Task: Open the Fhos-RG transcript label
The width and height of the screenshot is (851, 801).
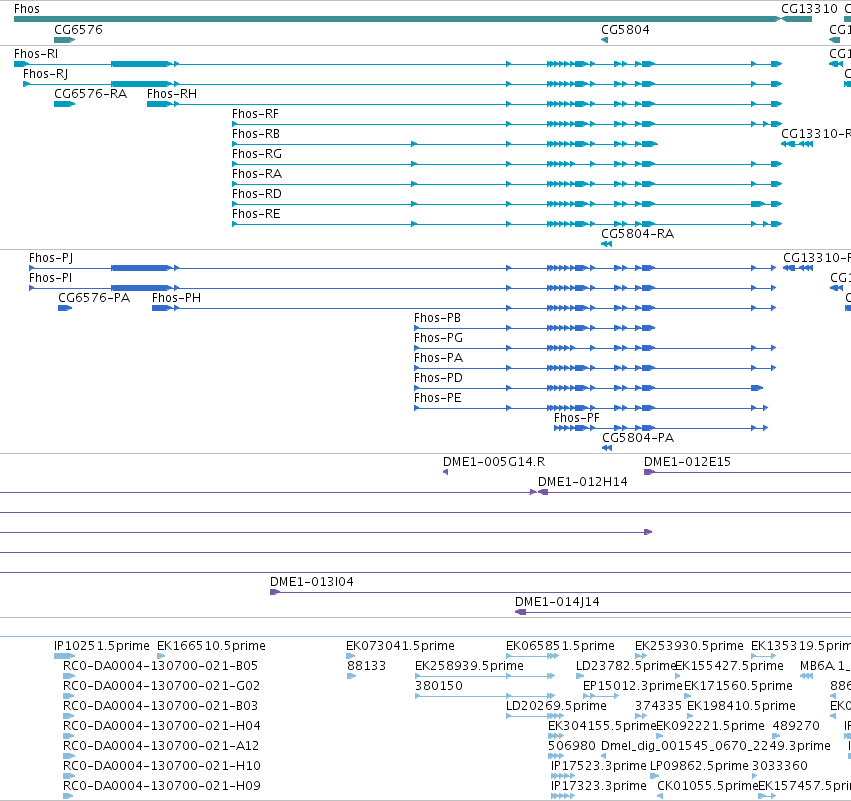Action: [x=257, y=154]
